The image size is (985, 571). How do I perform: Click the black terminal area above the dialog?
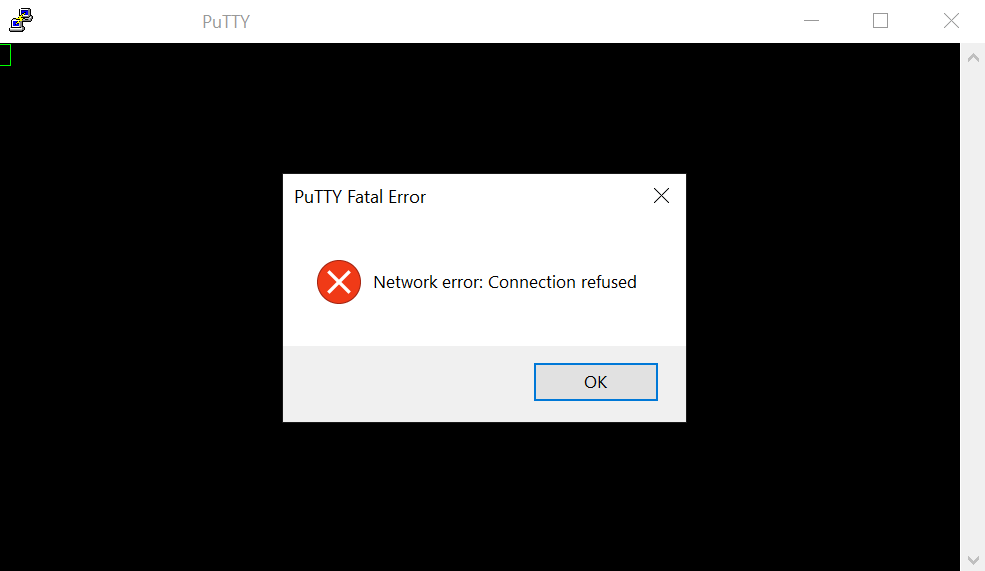pyautogui.click(x=484, y=108)
